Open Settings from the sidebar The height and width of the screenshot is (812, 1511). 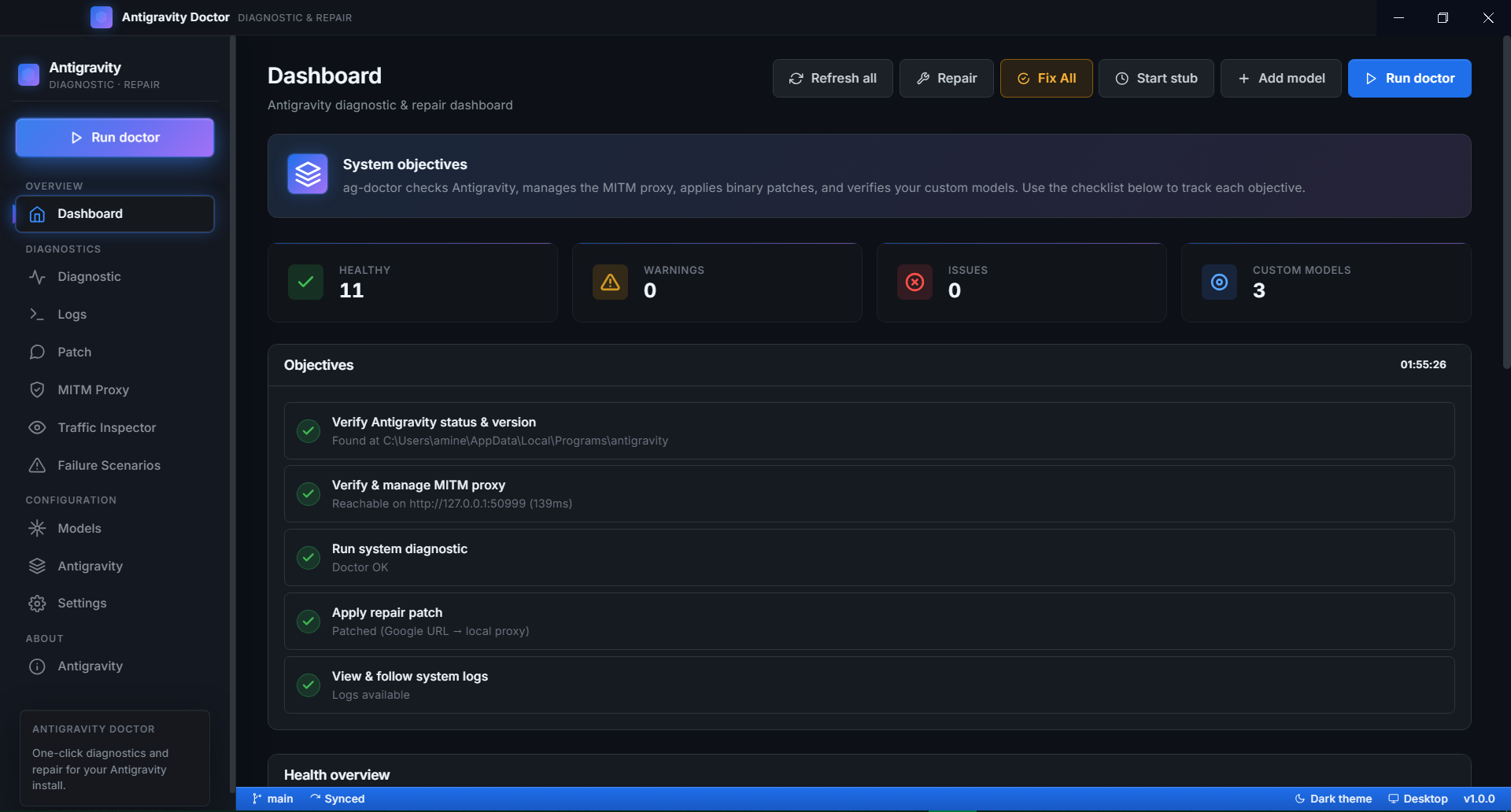(115, 603)
